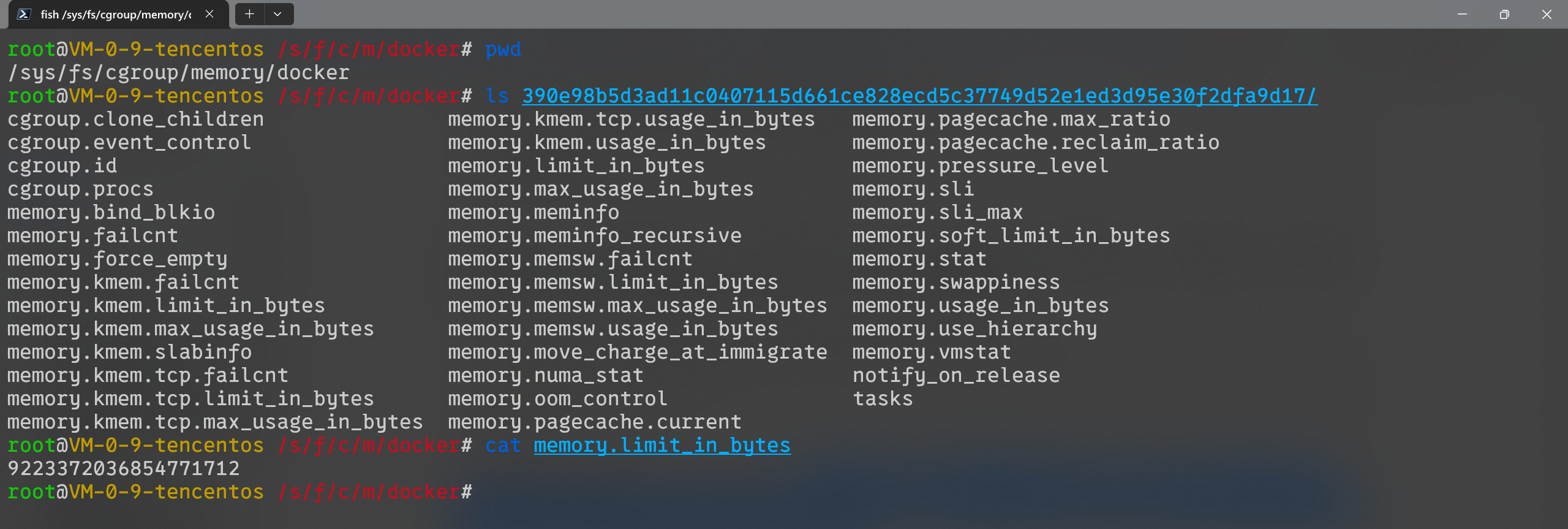Click the terminal icon in the fish tab
Viewport: 1568px width, 529px height.
24,14
